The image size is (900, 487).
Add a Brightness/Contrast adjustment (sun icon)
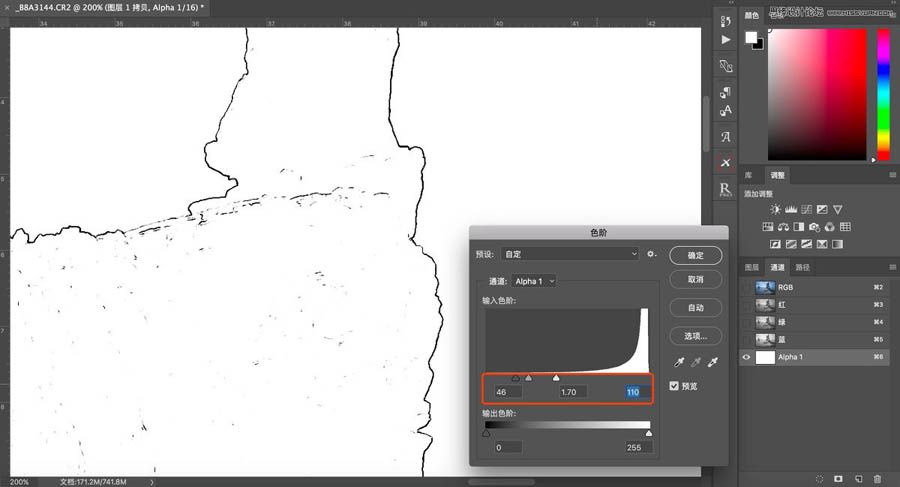click(775, 209)
